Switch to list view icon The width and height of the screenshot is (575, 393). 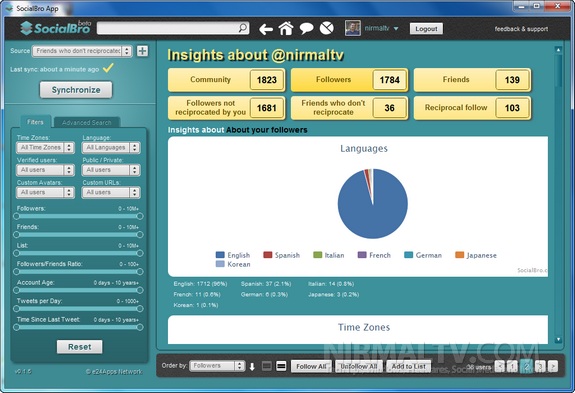(281, 366)
